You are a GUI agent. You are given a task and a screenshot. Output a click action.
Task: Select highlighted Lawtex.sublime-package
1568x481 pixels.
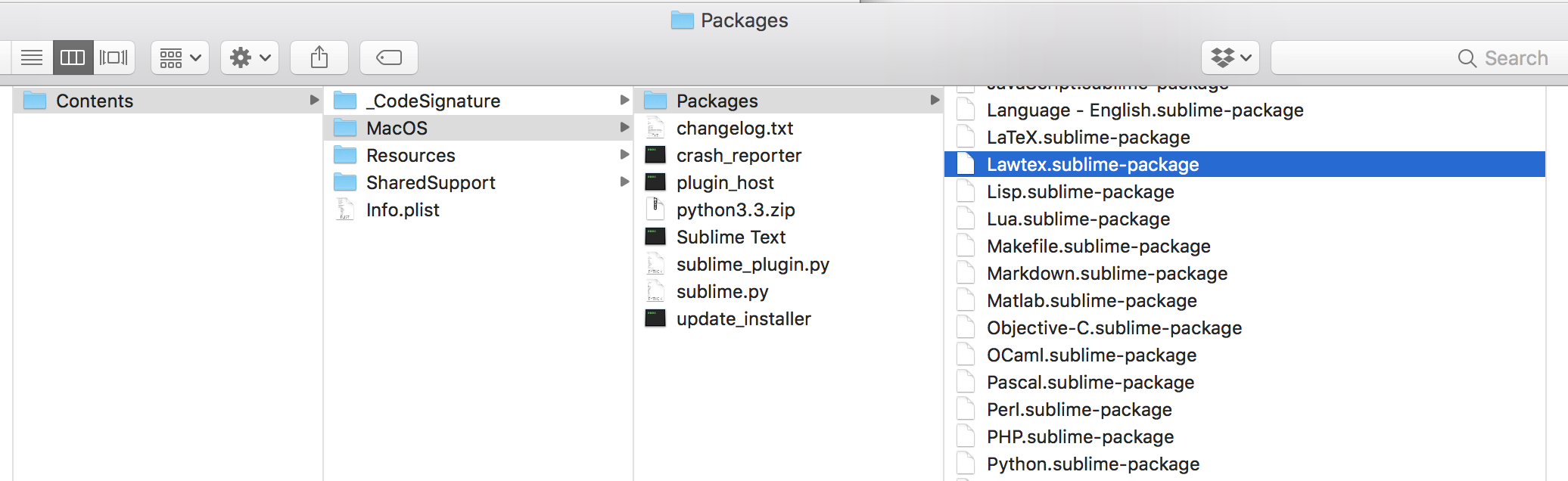point(1245,164)
